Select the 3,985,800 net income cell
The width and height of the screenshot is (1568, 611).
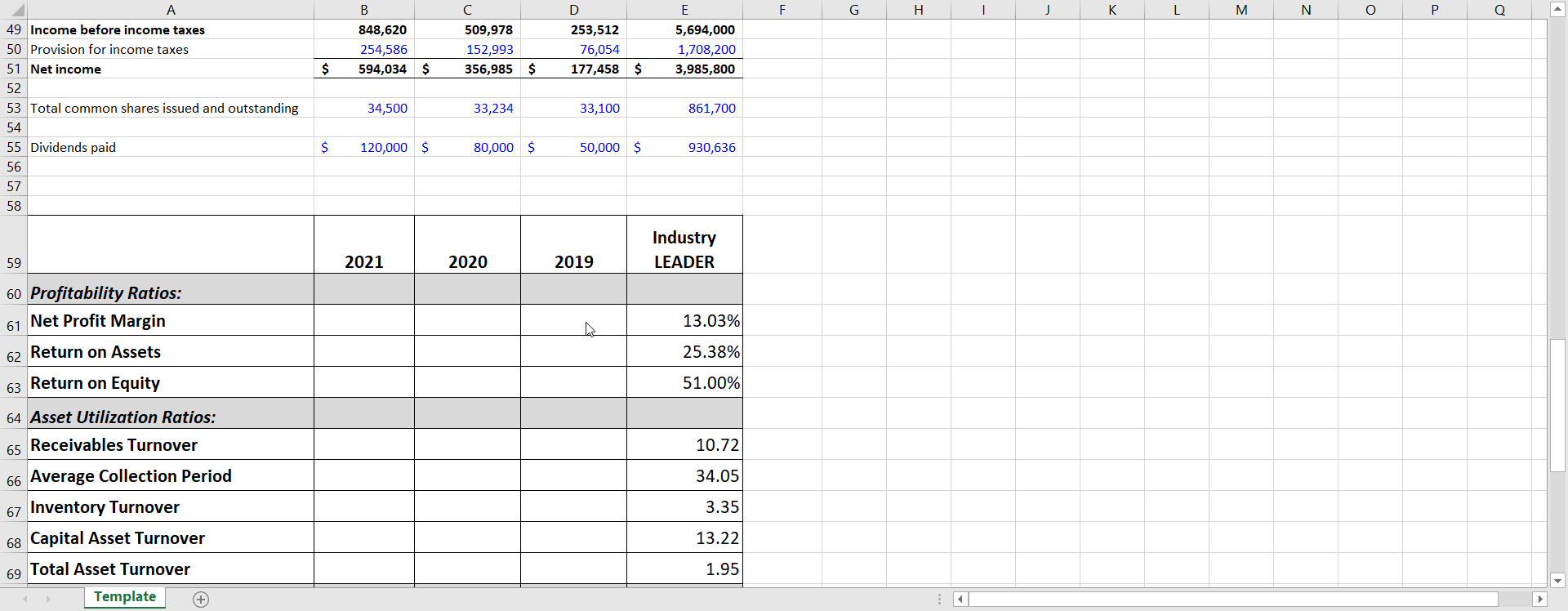coord(684,69)
